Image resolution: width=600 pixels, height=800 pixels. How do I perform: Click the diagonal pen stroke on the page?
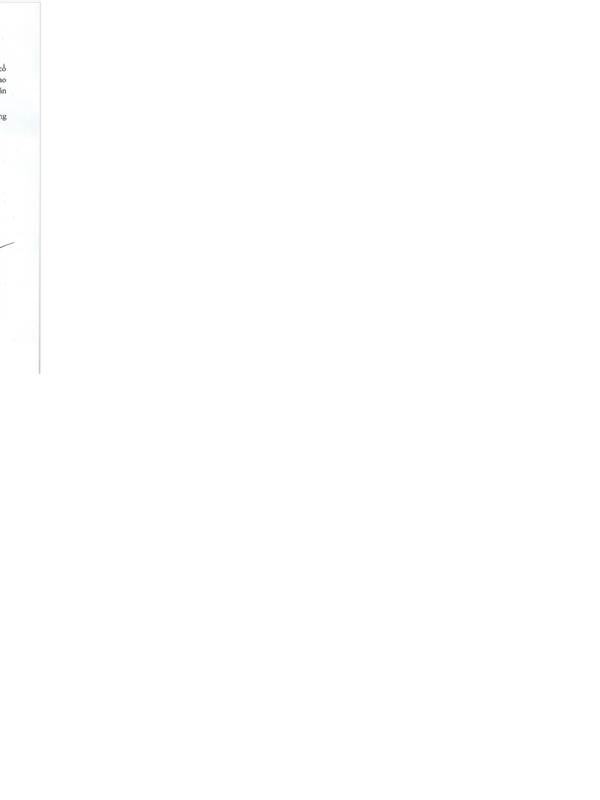click(x=7, y=245)
